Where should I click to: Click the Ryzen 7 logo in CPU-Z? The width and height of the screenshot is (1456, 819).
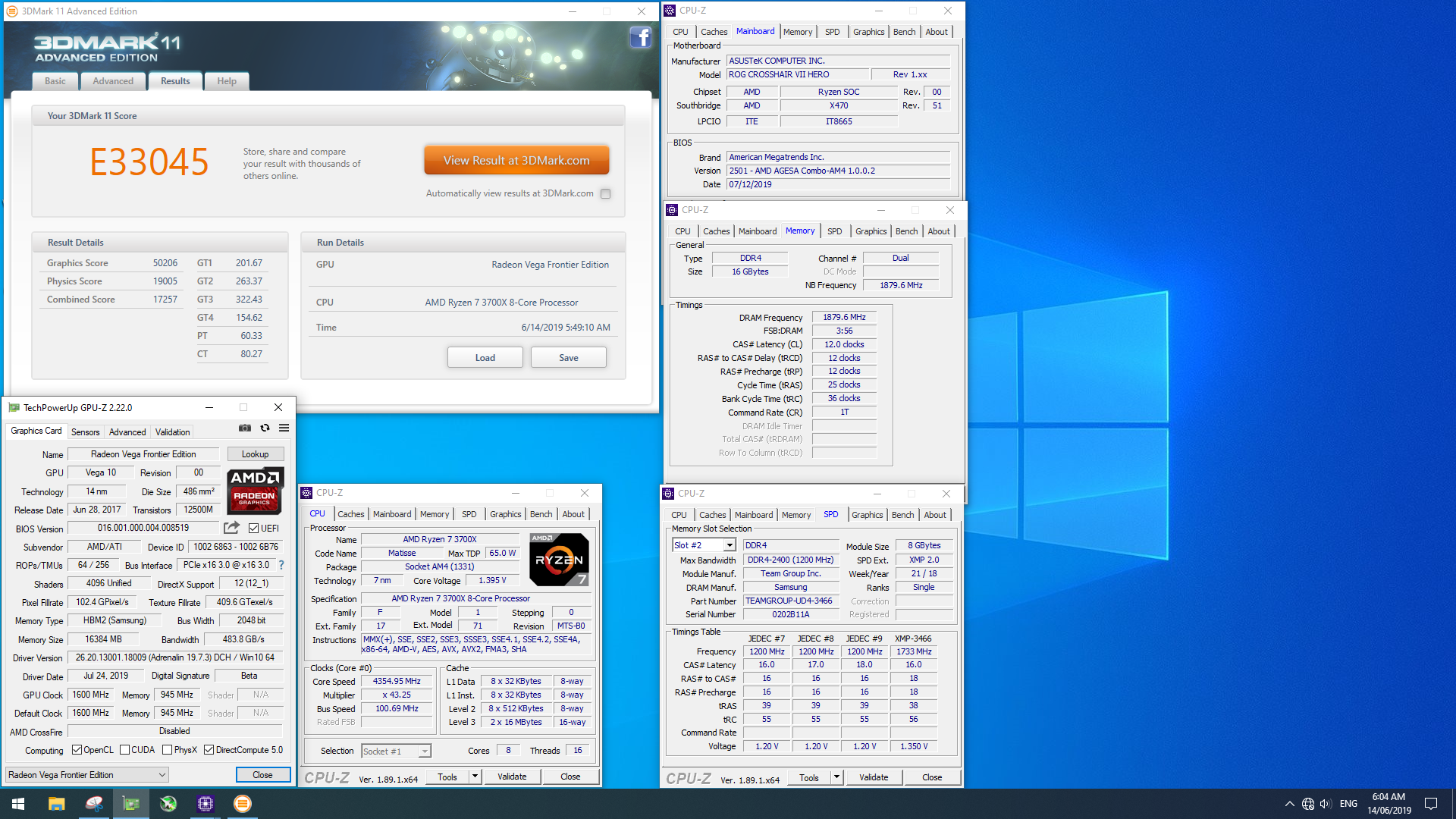[560, 560]
